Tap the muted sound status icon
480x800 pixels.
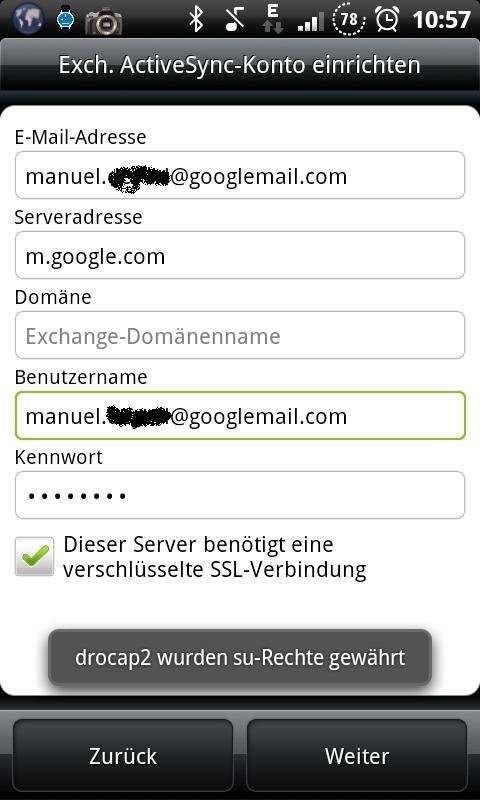235,19
